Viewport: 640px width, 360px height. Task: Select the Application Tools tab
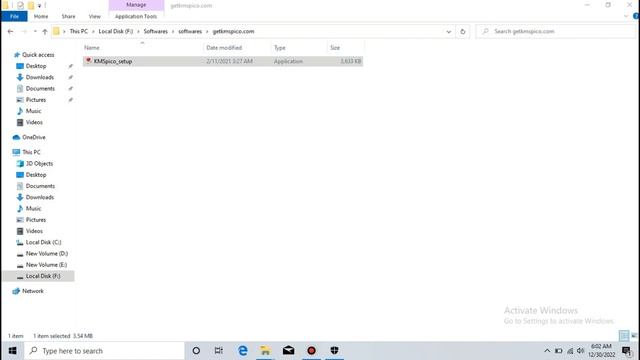[136, 16]
